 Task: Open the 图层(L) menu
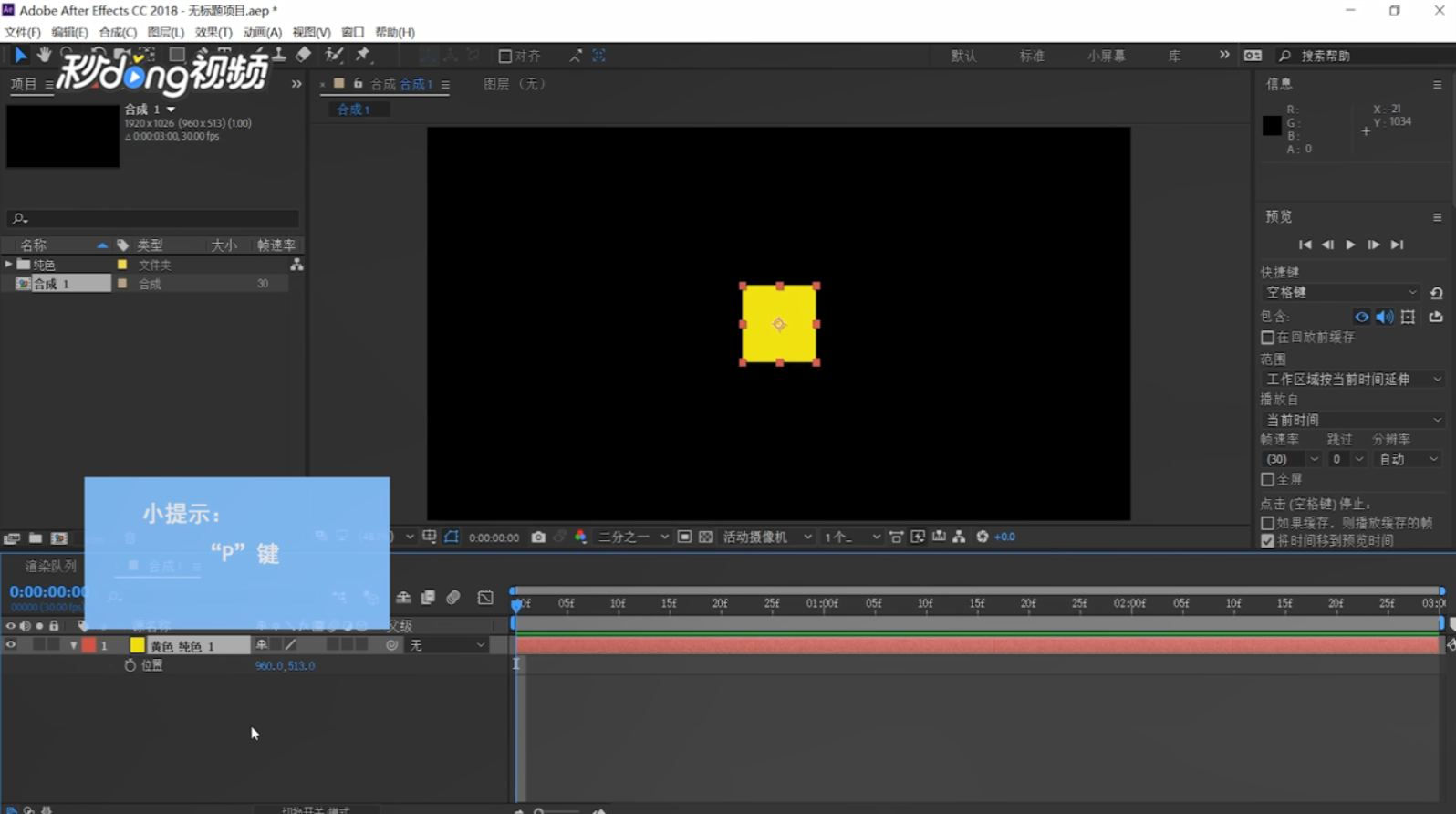coord(165,32)
